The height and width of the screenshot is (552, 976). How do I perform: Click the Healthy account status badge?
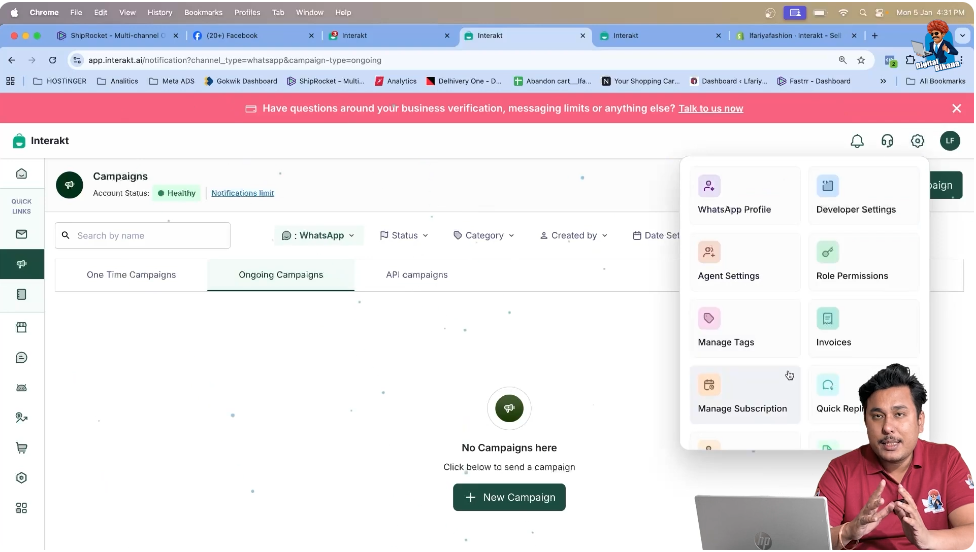point(177,193)
